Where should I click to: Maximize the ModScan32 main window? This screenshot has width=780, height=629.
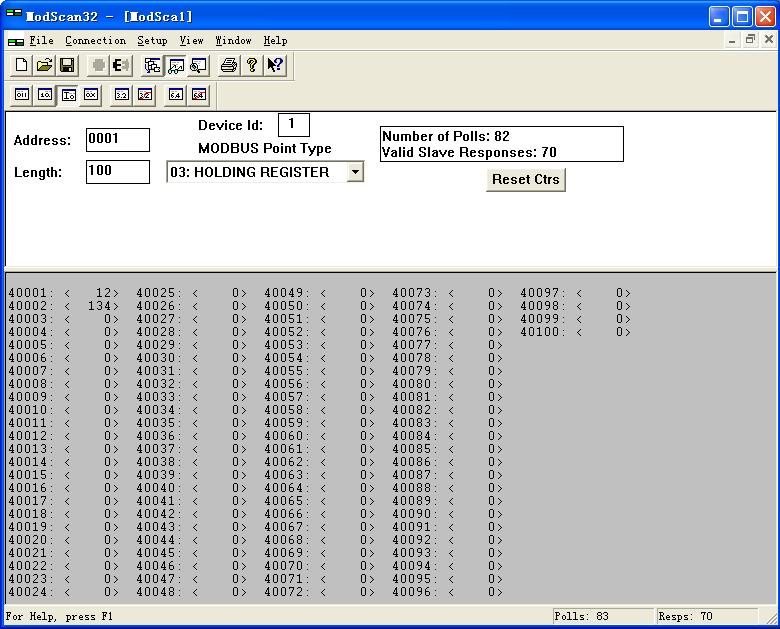click(742, 17)
